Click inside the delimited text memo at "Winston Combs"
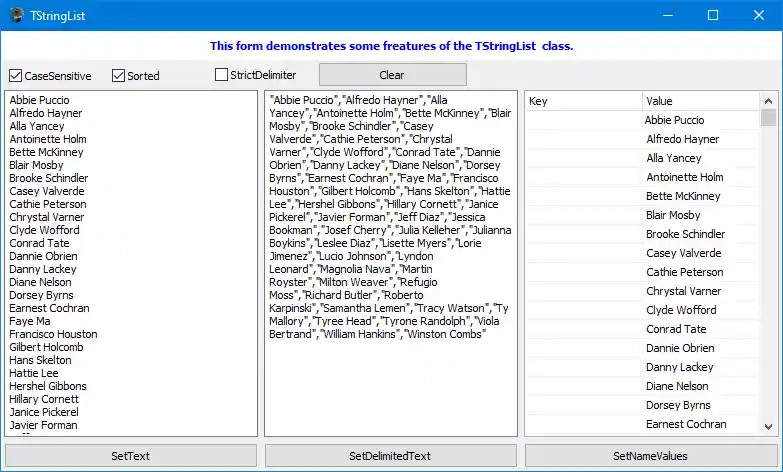The height and width of the screenshot is (472, 783). point(444,334)
